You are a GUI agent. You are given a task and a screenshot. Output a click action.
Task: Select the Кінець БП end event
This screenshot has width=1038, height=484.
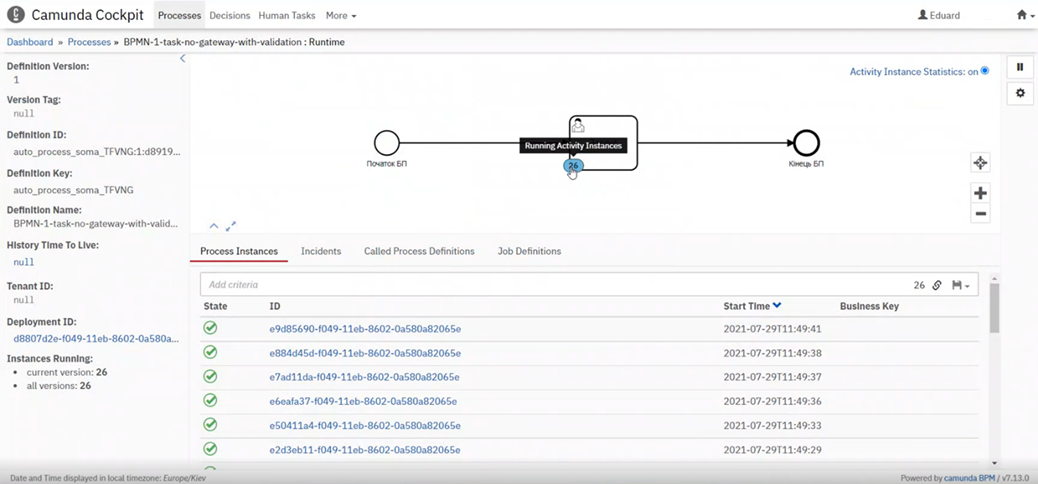tap(806, 142)
